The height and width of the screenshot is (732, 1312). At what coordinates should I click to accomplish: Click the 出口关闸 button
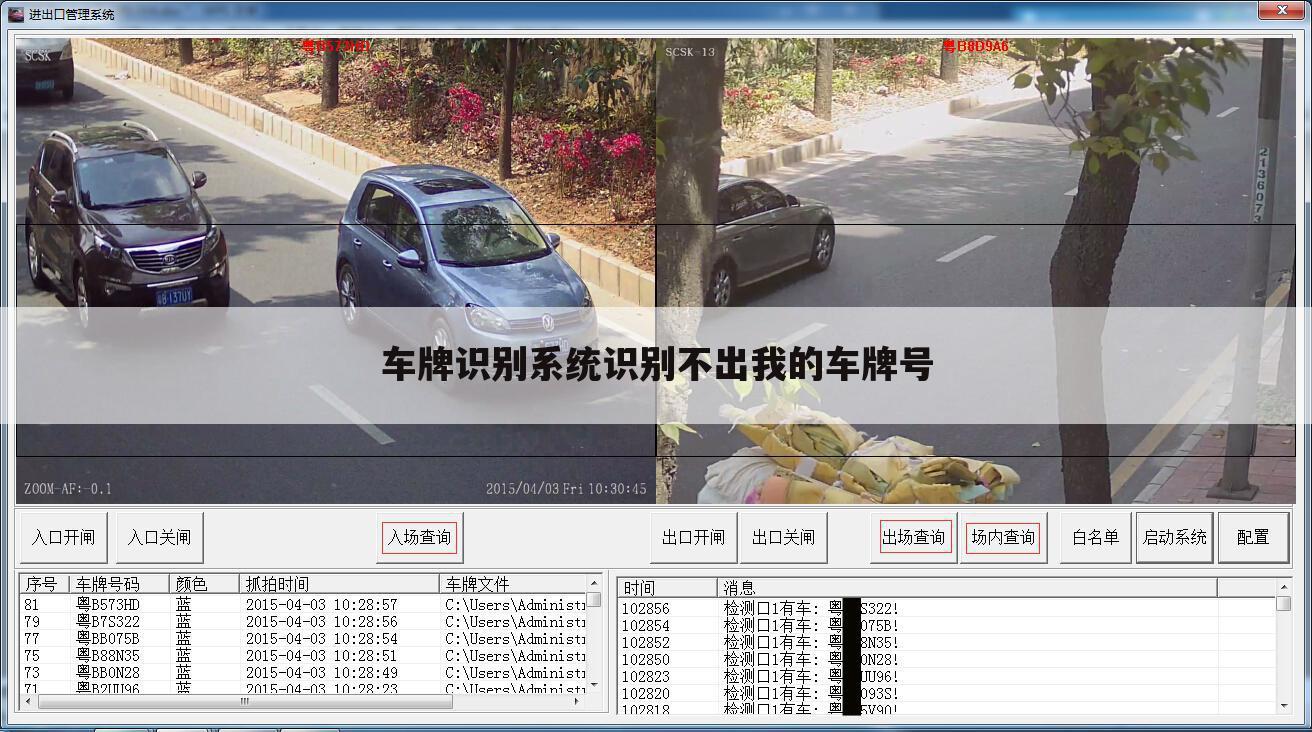783,538
